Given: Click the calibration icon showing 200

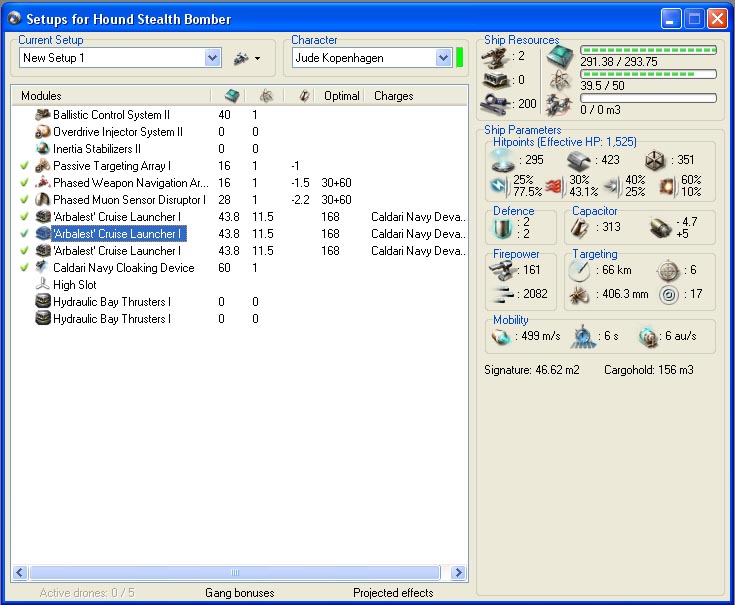Looking at the screenshot, I should click(496, 103).
